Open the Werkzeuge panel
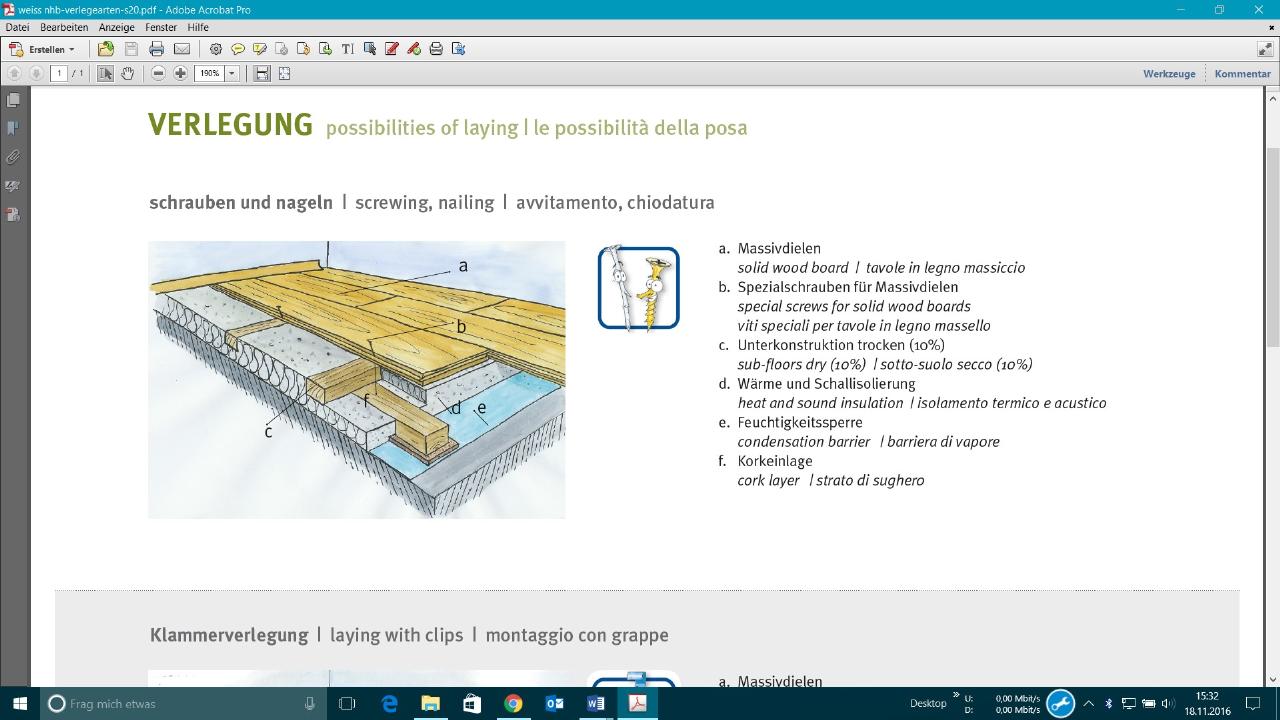1280x720 pixels. pyautogui.click(x=1169, y=73)
